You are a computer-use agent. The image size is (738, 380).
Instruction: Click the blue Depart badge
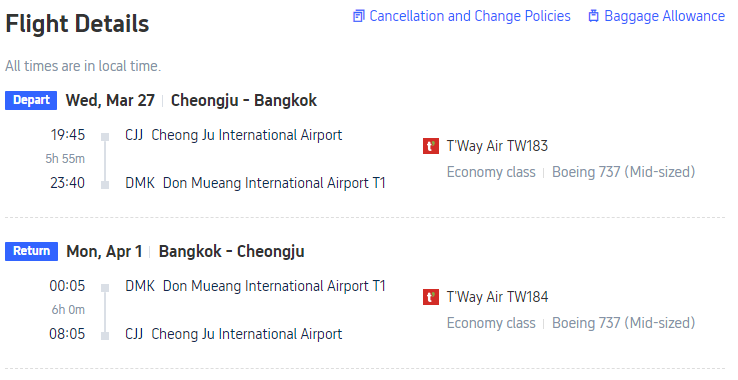(x=31, y=100)
